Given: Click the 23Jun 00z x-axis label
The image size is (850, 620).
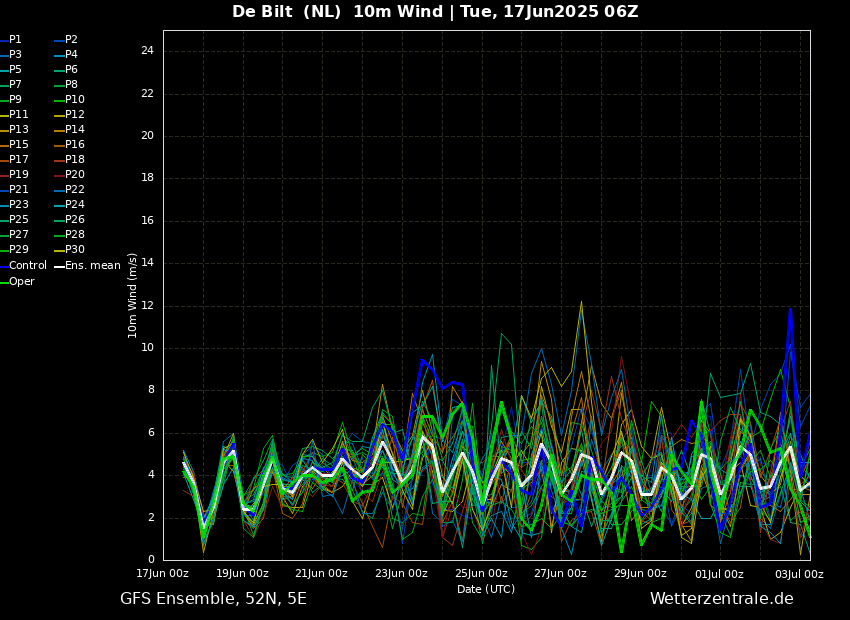Looking at the screenshot, I should [x=401, y=574].
